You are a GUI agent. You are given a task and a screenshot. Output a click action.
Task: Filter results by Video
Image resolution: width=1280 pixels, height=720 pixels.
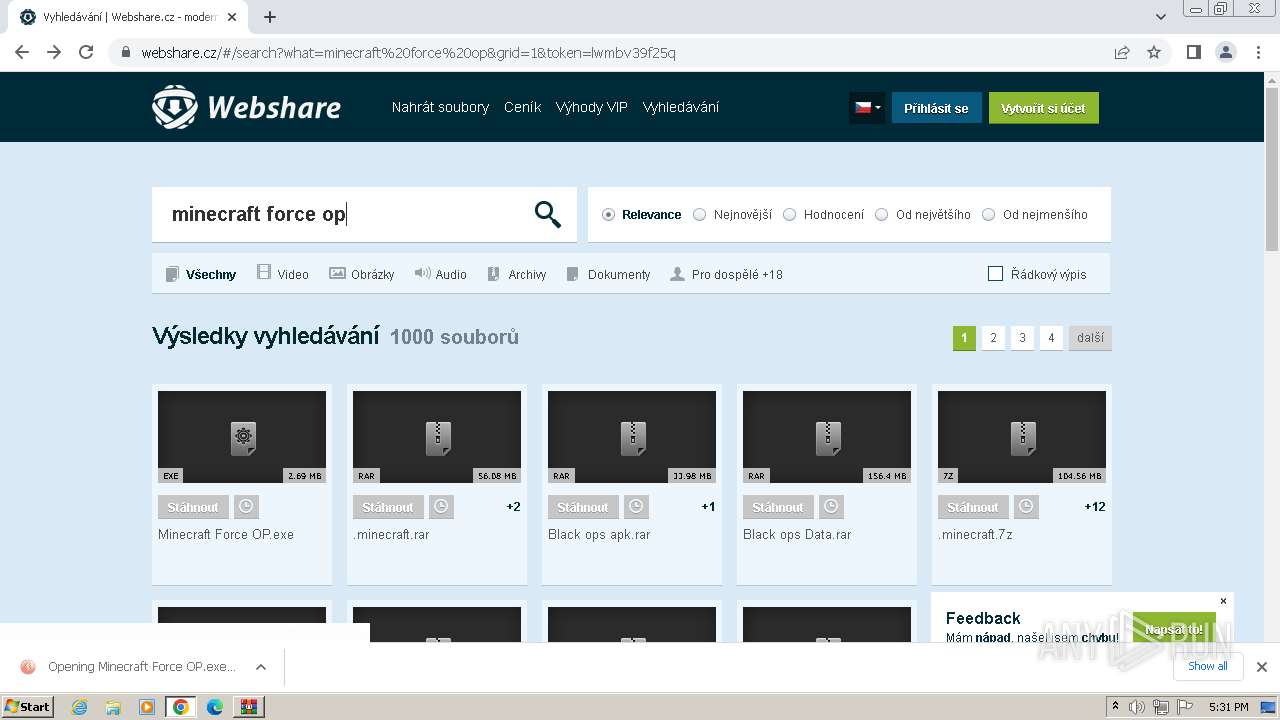click(283, 273)
